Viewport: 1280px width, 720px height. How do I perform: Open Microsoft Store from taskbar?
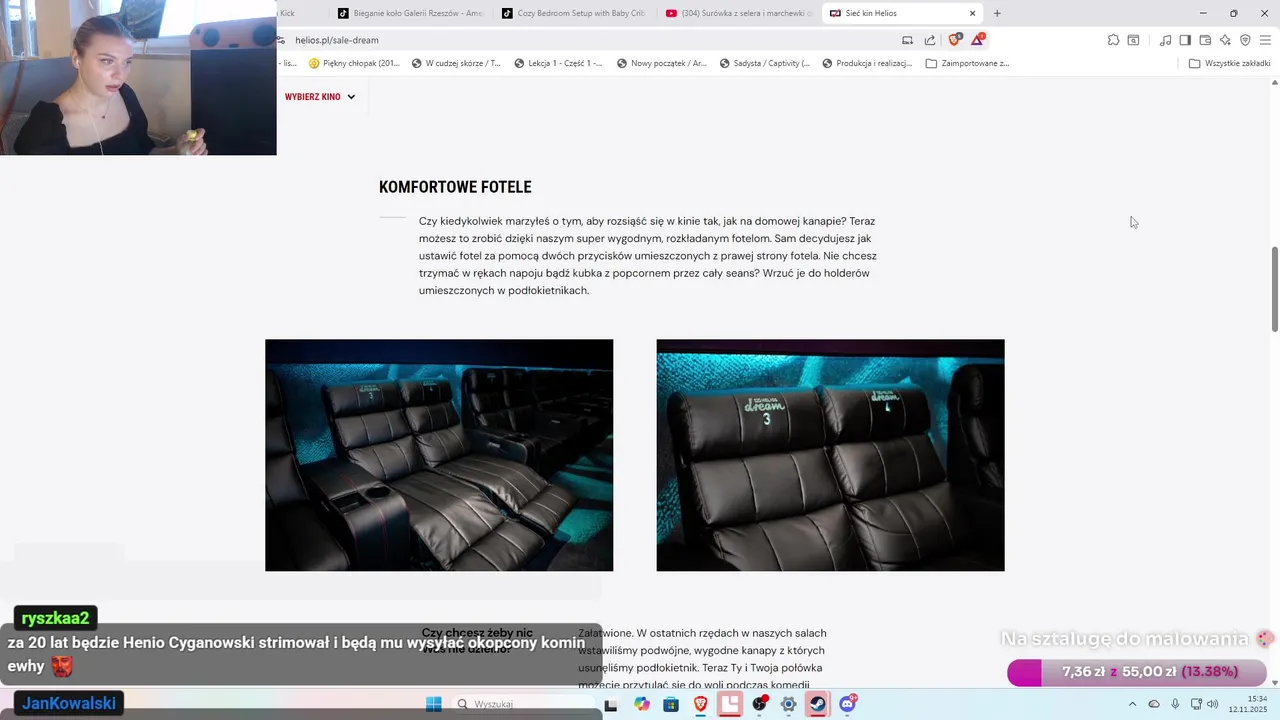tap(671, 704)
